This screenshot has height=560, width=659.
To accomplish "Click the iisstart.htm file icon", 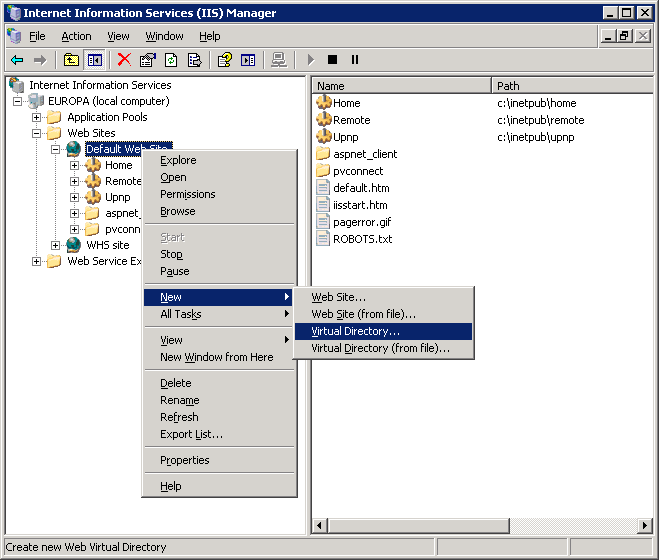I will point(323,204).
